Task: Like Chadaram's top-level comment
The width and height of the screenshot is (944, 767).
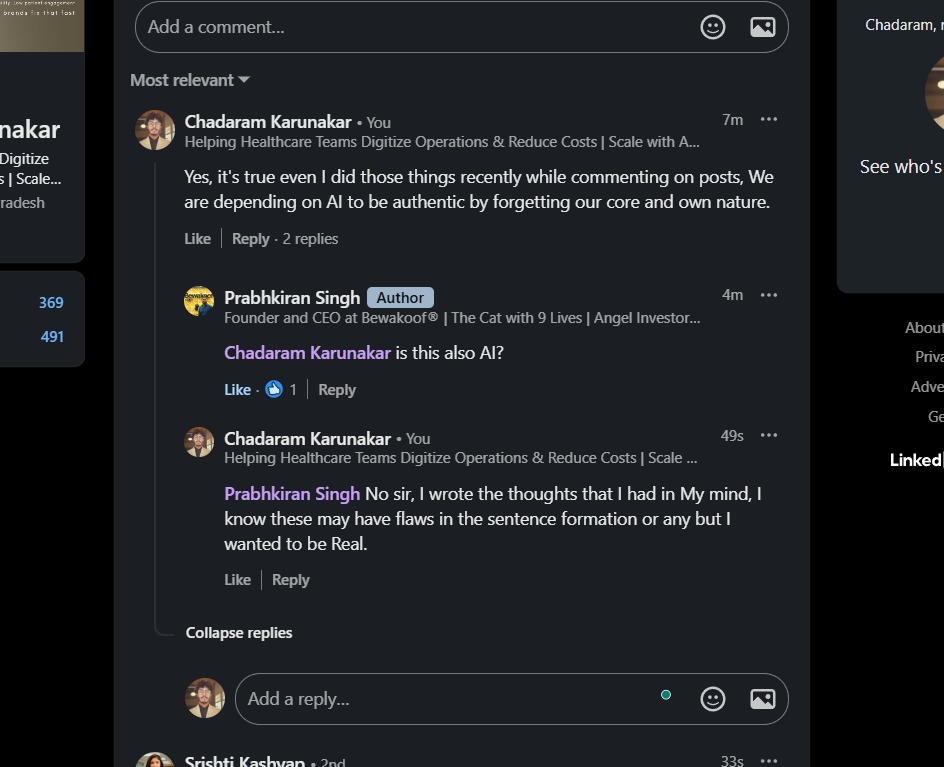Action: point(197,239)
